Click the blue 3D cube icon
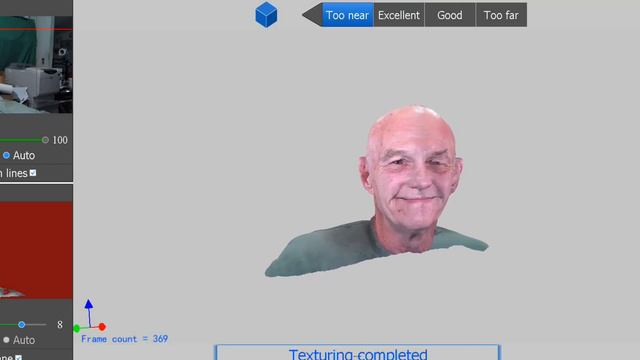The height and width of the screenshot is (360, 640). [x=266, y=15]
